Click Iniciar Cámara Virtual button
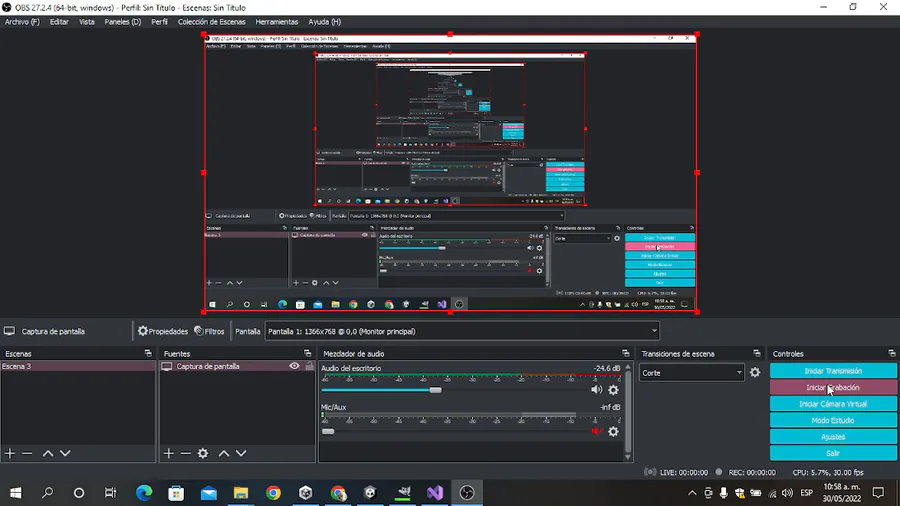Image resolution: width=900 pixels, height=506 pixels. click(x=833, y=404)
